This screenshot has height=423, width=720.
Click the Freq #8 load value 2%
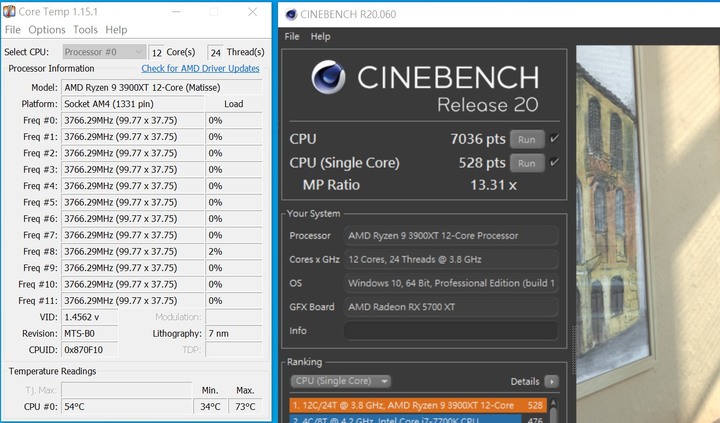tap(234, 252)
